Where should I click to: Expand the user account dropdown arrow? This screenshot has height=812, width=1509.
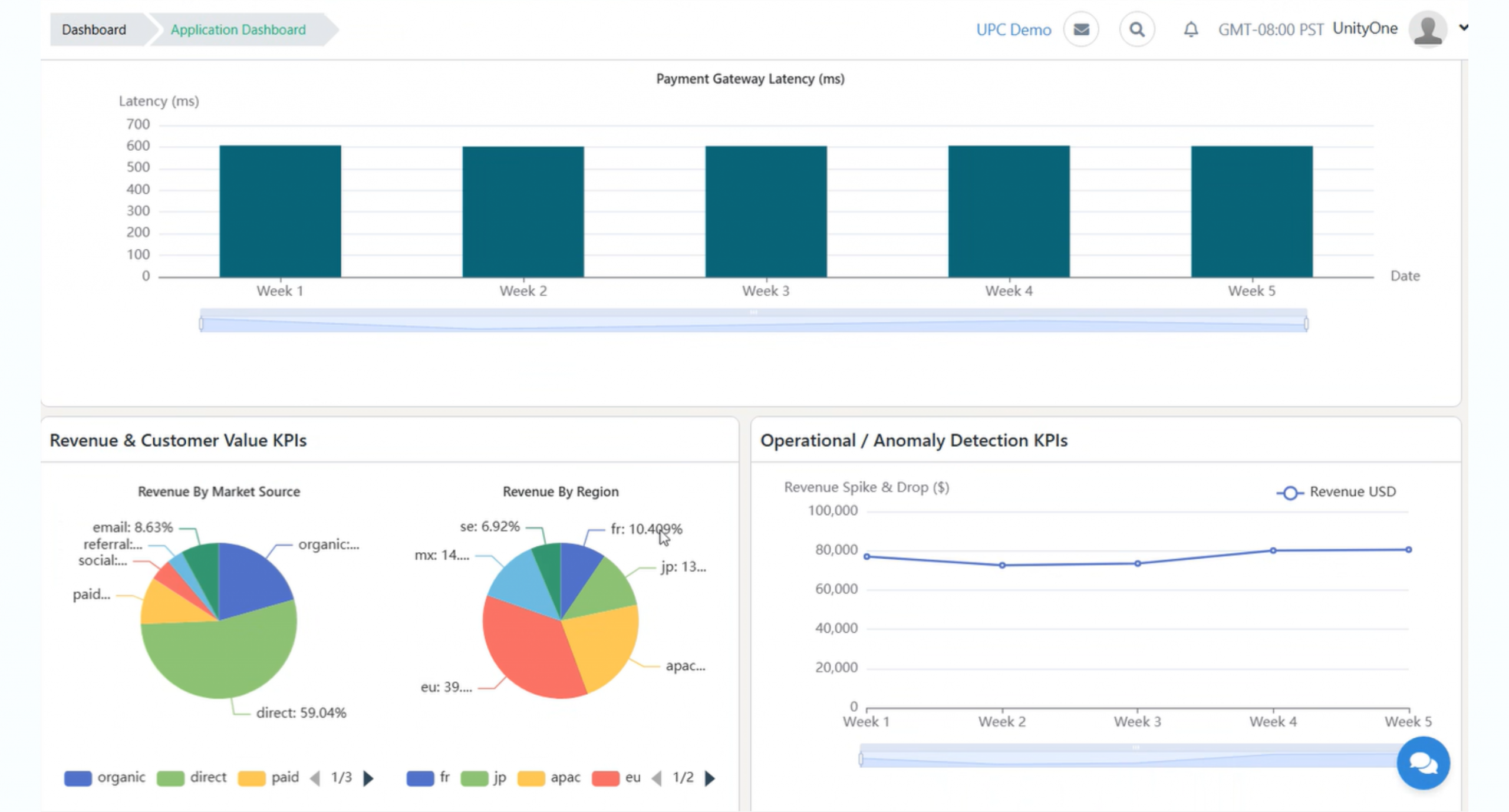1464,28
